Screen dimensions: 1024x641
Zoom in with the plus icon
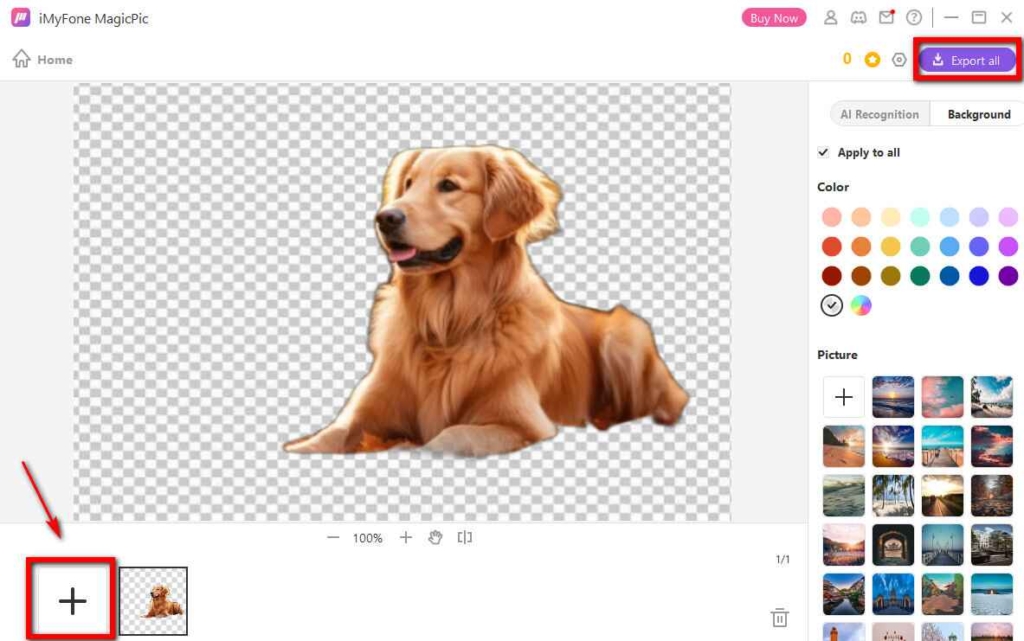coord(406,537)
